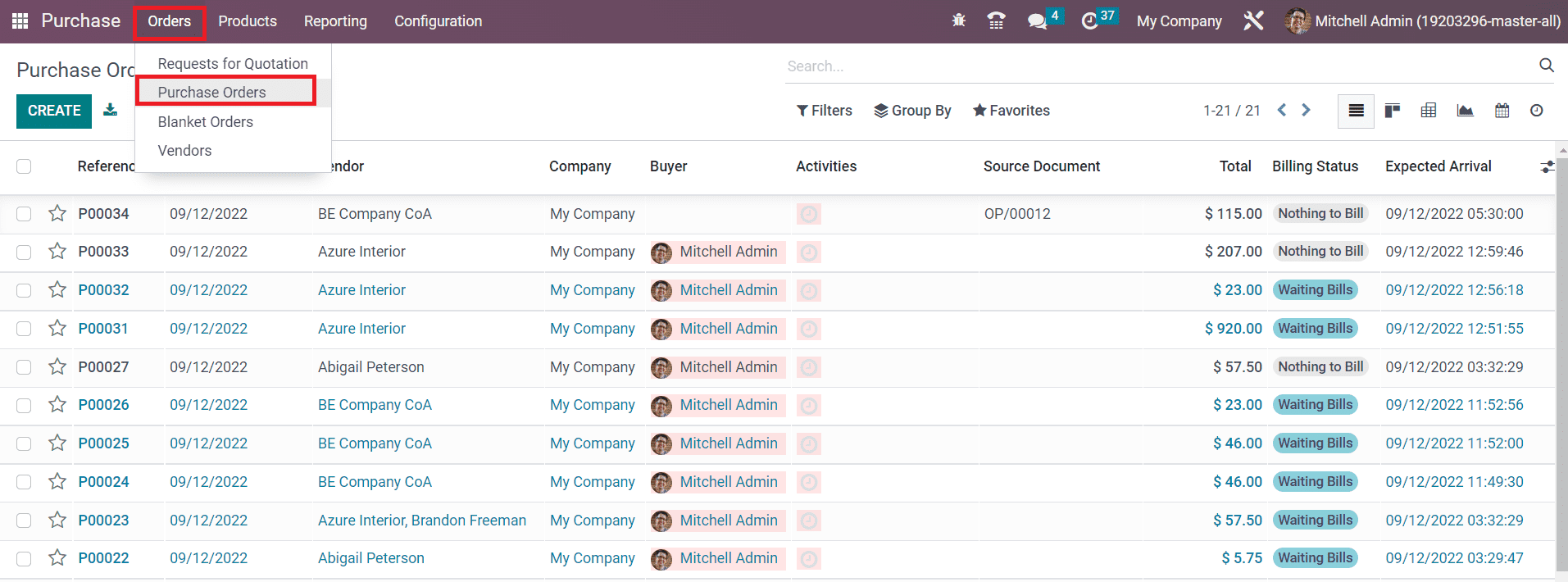Open the activities clock icon with 37

pyautogui.click(x=1090, y=21)
